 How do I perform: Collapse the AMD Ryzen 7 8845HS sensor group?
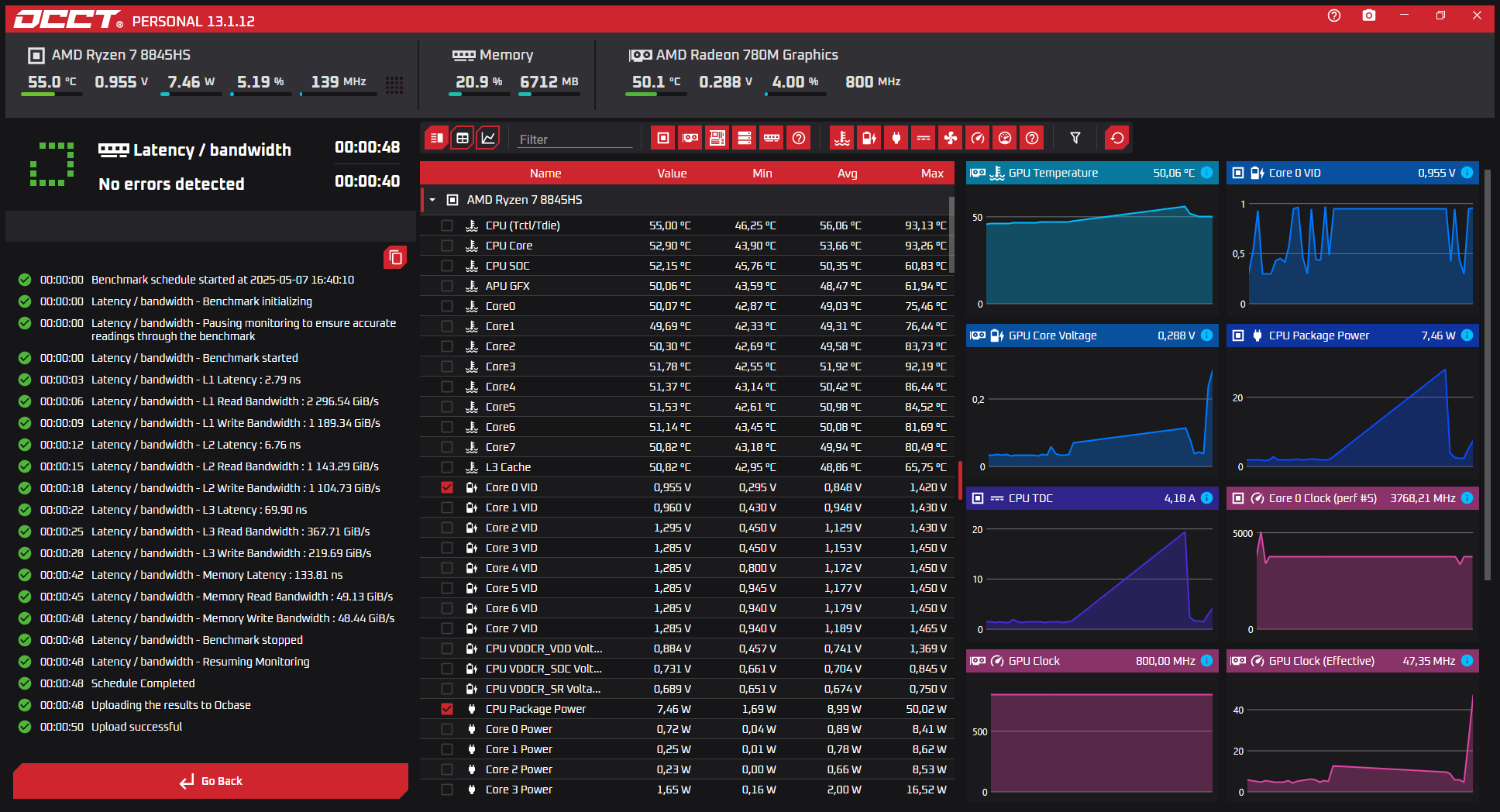point(432,200)
